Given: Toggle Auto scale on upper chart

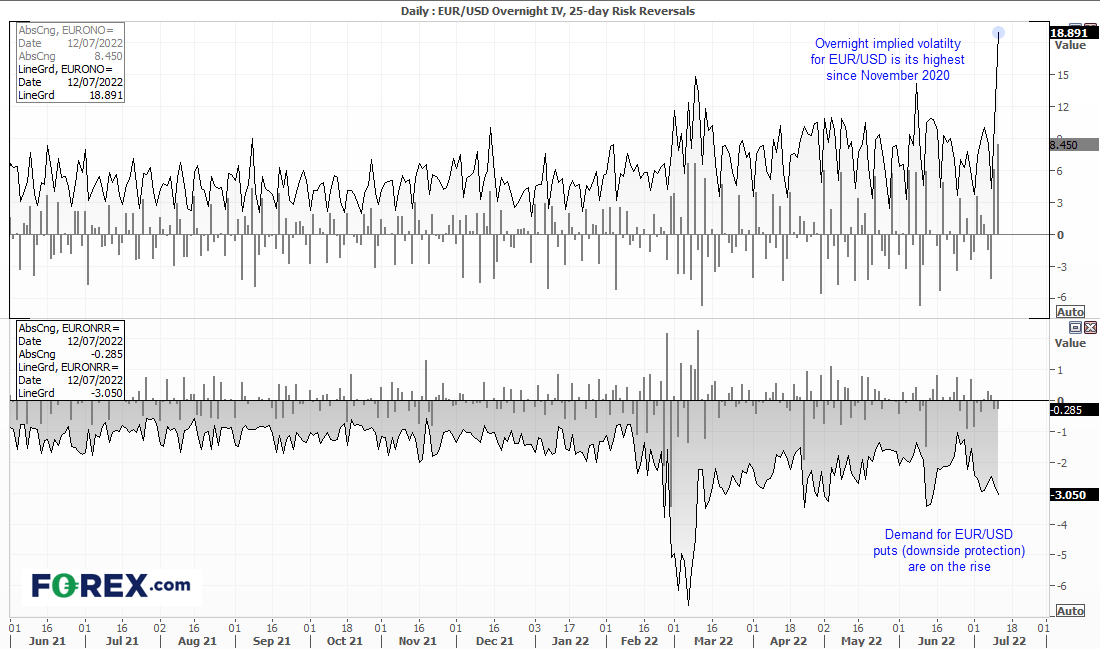Looking at the screenshot, I should (x=1069, y=312).
